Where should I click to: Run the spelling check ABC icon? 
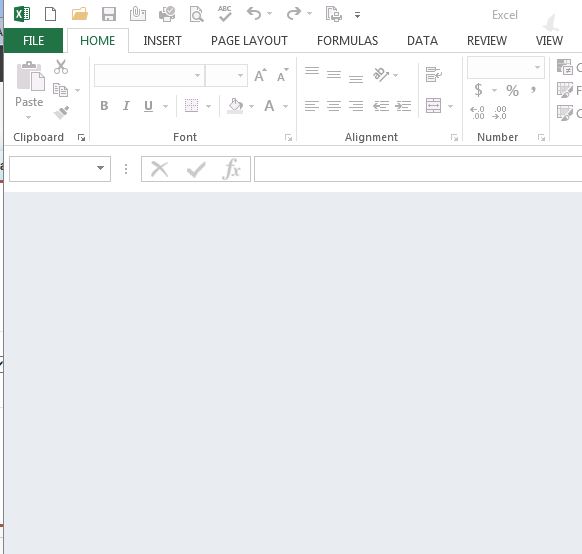tap(225, 14)
